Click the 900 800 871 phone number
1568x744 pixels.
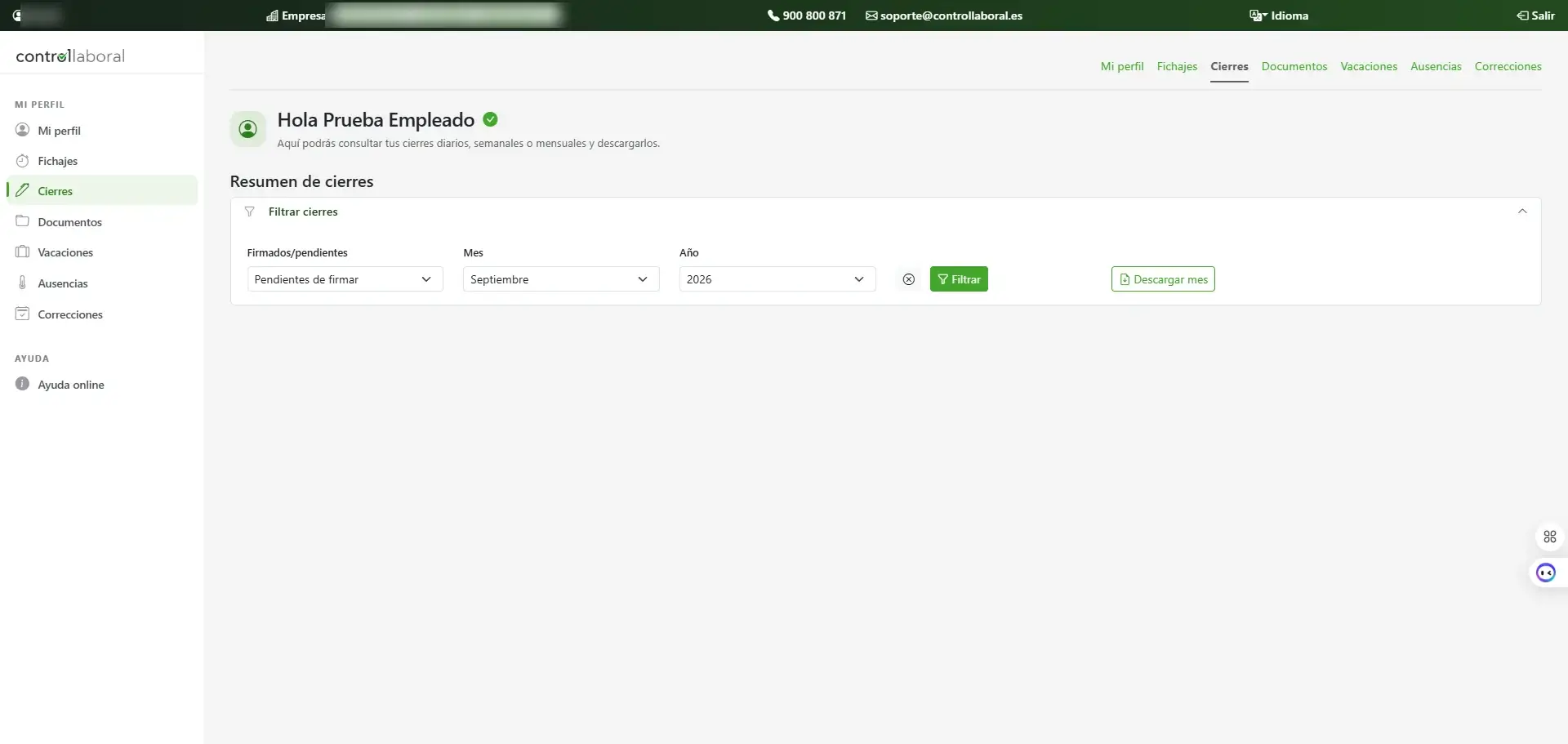point(807,16)
